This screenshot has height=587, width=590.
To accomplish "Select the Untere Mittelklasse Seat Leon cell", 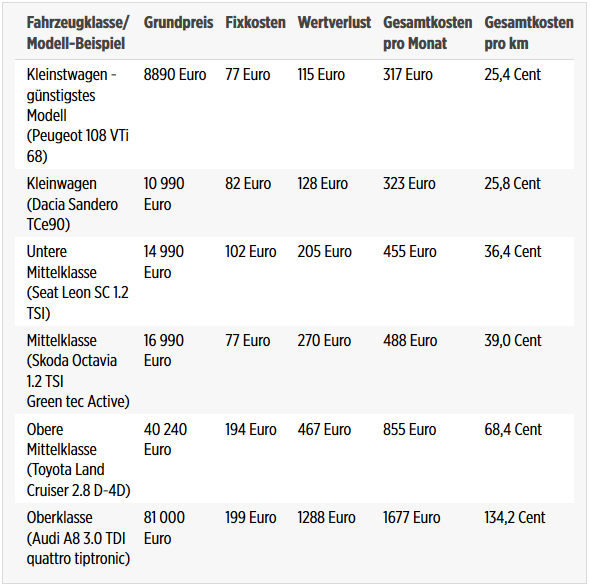I will pos(78,282).
